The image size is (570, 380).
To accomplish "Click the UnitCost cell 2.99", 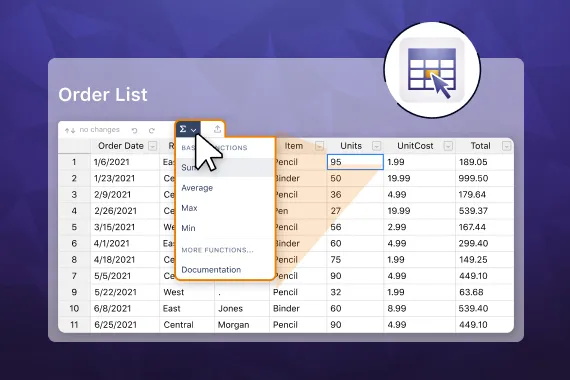I will (x=420, y=227).
